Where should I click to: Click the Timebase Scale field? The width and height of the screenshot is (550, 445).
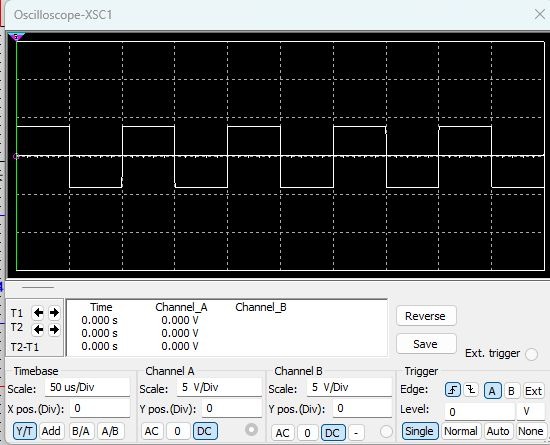click(x=87, y=387)
